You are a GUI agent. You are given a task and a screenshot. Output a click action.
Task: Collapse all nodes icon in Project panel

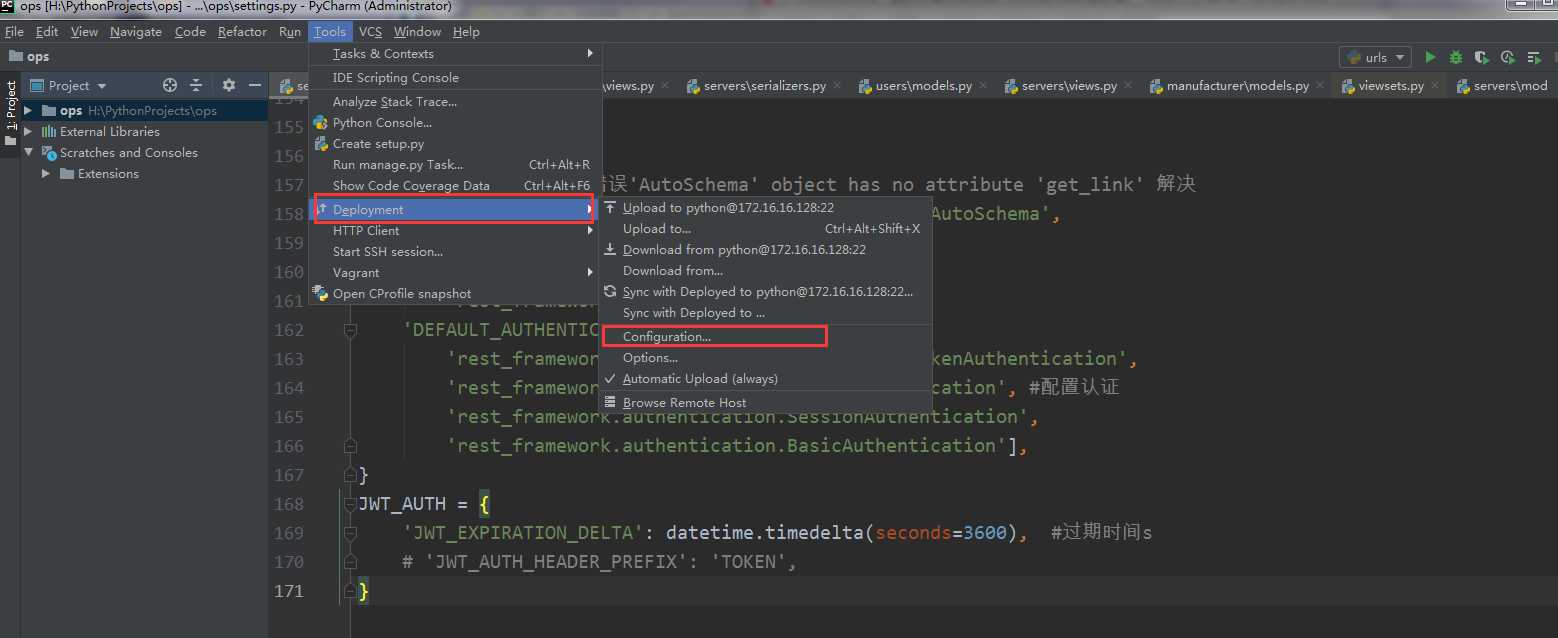click(196, 85)
